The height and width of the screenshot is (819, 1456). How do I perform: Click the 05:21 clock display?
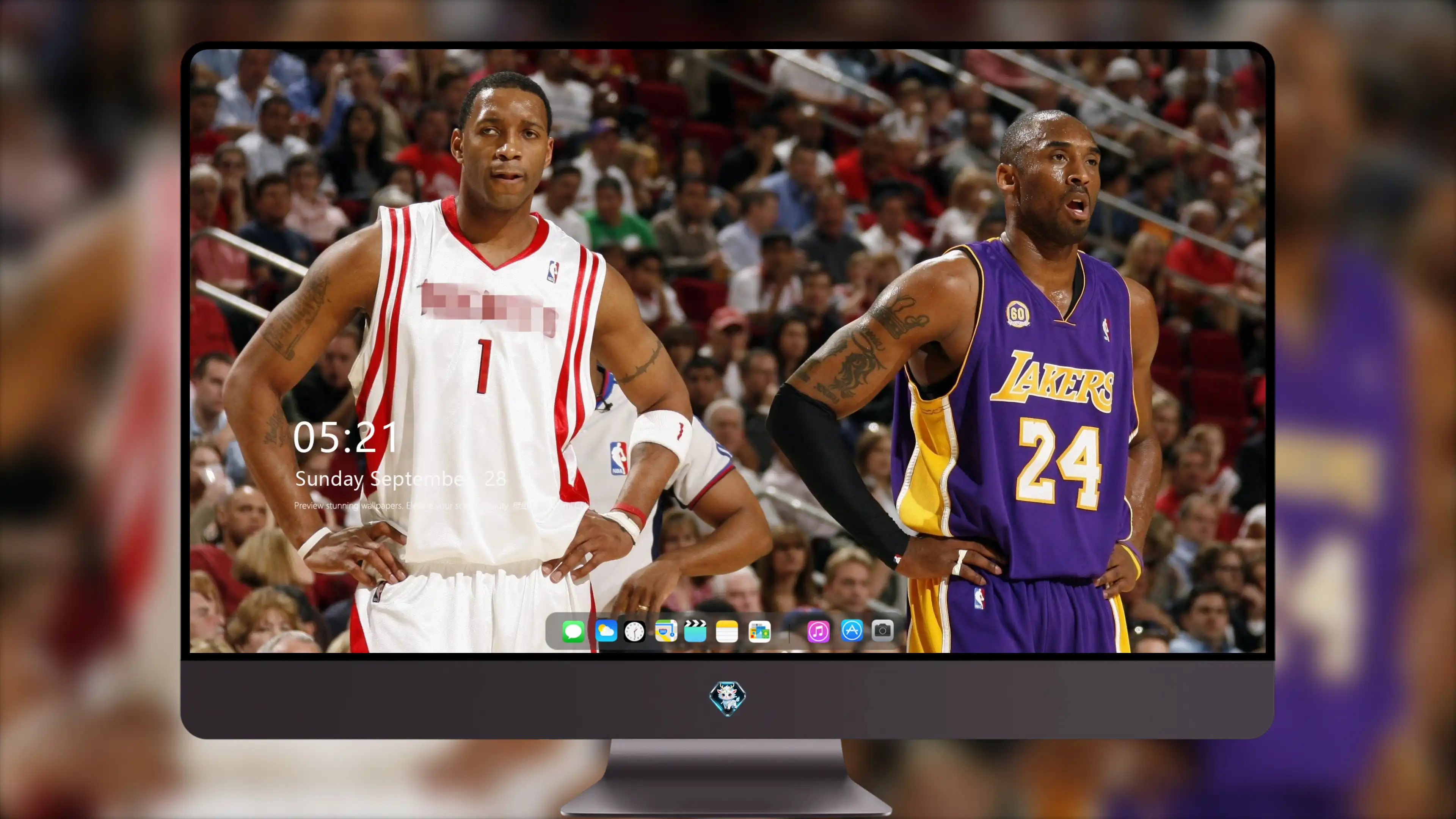click(345, 438)
